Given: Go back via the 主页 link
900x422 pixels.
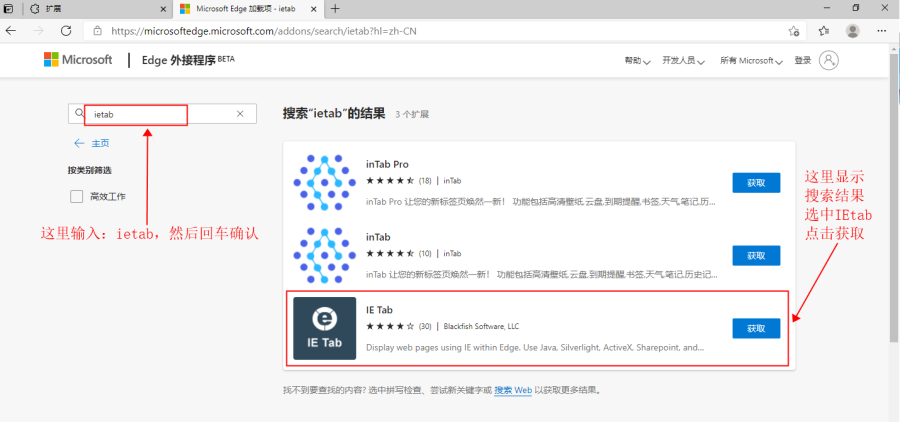Looking at the screenshot, I should point(92,144).
